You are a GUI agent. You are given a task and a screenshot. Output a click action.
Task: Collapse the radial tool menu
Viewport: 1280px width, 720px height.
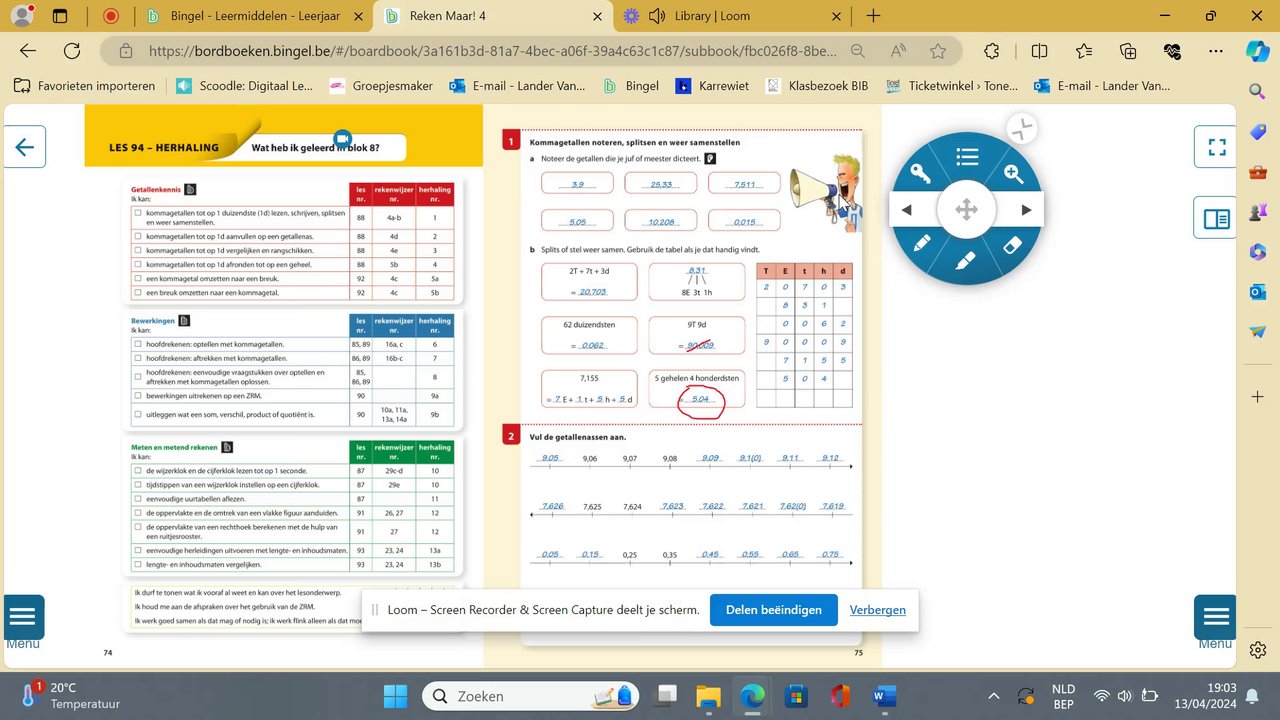(x=1021, y=128)
